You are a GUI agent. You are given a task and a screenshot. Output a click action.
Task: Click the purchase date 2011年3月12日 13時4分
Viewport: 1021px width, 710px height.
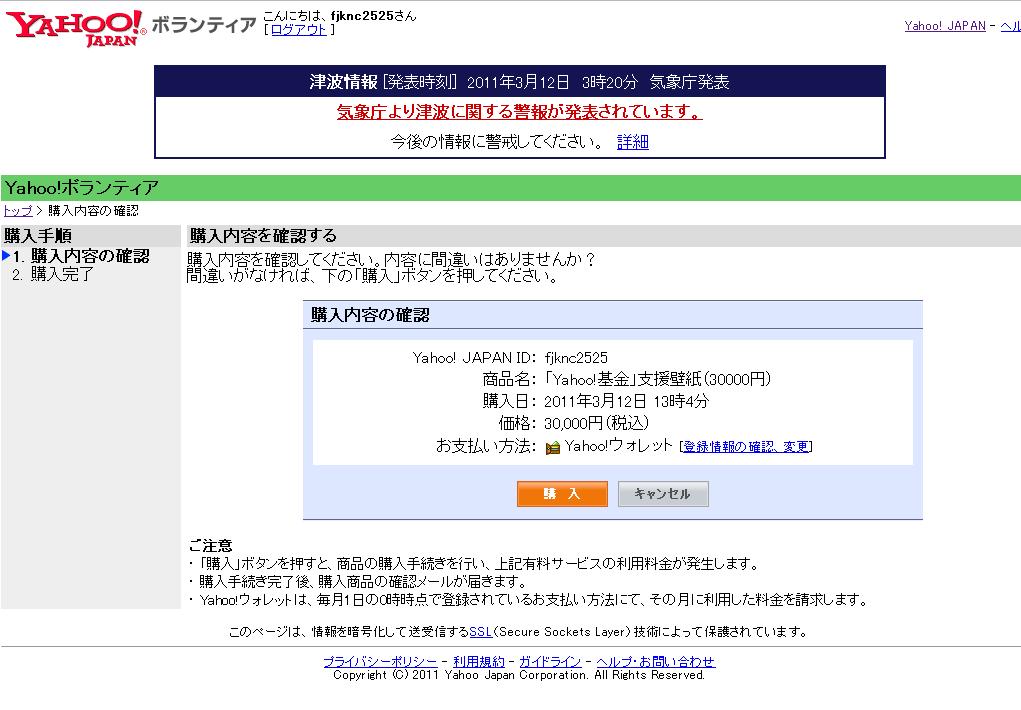[x=626, y=401]
